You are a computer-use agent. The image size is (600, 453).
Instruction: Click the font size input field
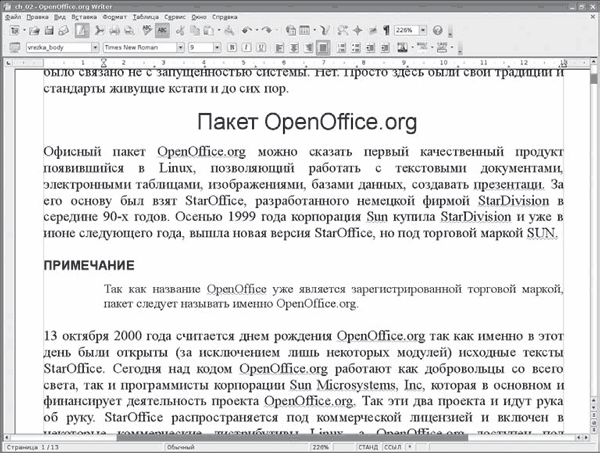pyautogui.click(x=200, y=47)
